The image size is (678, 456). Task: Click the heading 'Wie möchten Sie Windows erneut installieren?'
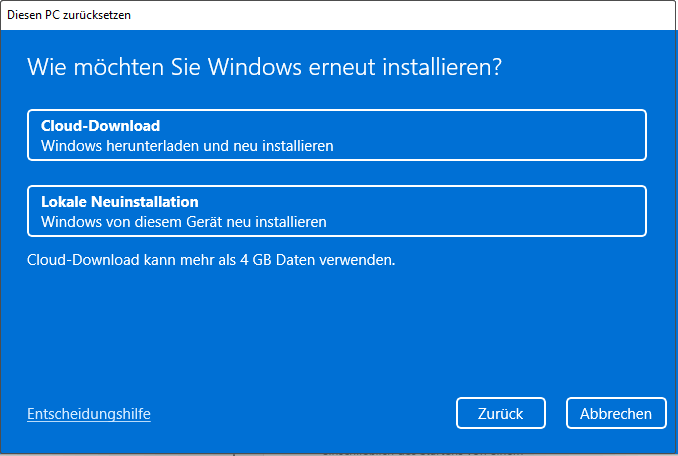click(x=264, y=69)
